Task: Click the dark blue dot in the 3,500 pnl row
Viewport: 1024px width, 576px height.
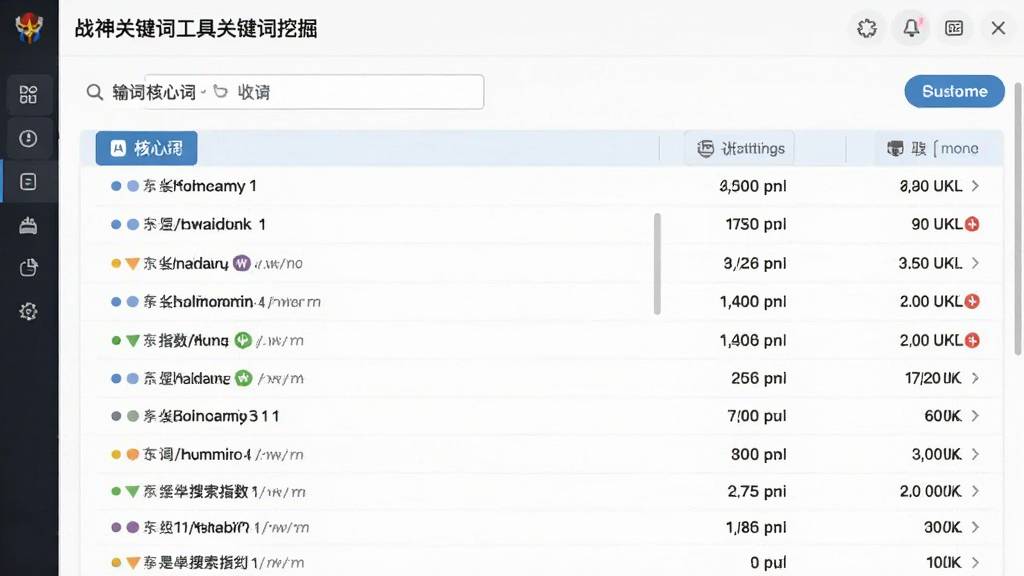Action: pos(116,186)
